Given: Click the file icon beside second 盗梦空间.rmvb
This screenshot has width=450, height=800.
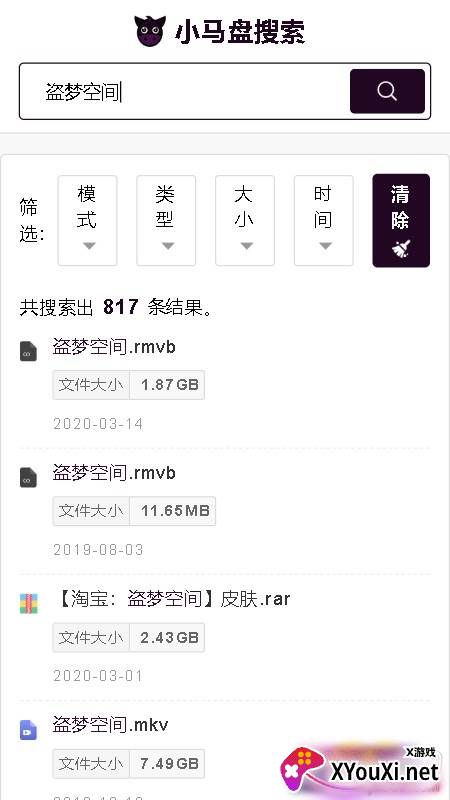Looking at the screenshot, I should point(29,478).
